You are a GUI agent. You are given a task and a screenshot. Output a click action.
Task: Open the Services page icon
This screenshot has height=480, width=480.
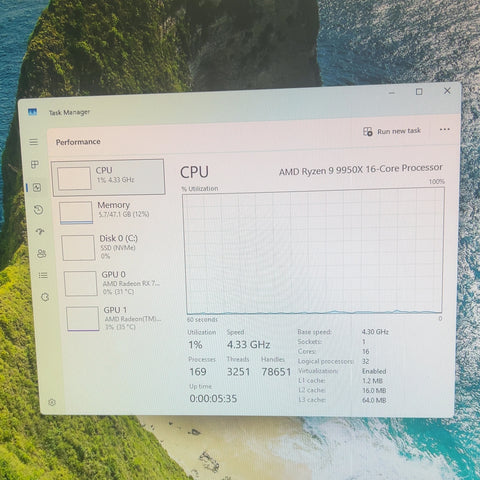click(45, 297)
